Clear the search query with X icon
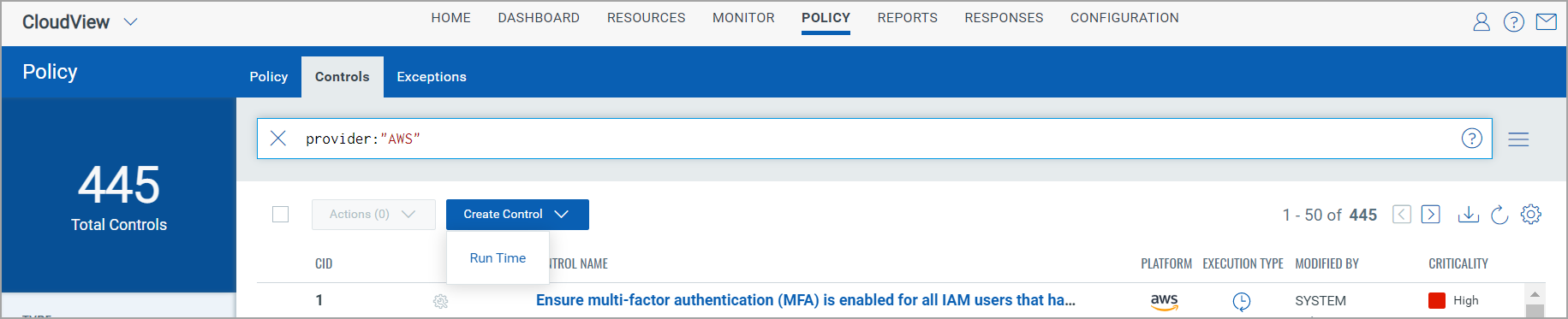1568x319 pixels. click(x=278, y=139)
